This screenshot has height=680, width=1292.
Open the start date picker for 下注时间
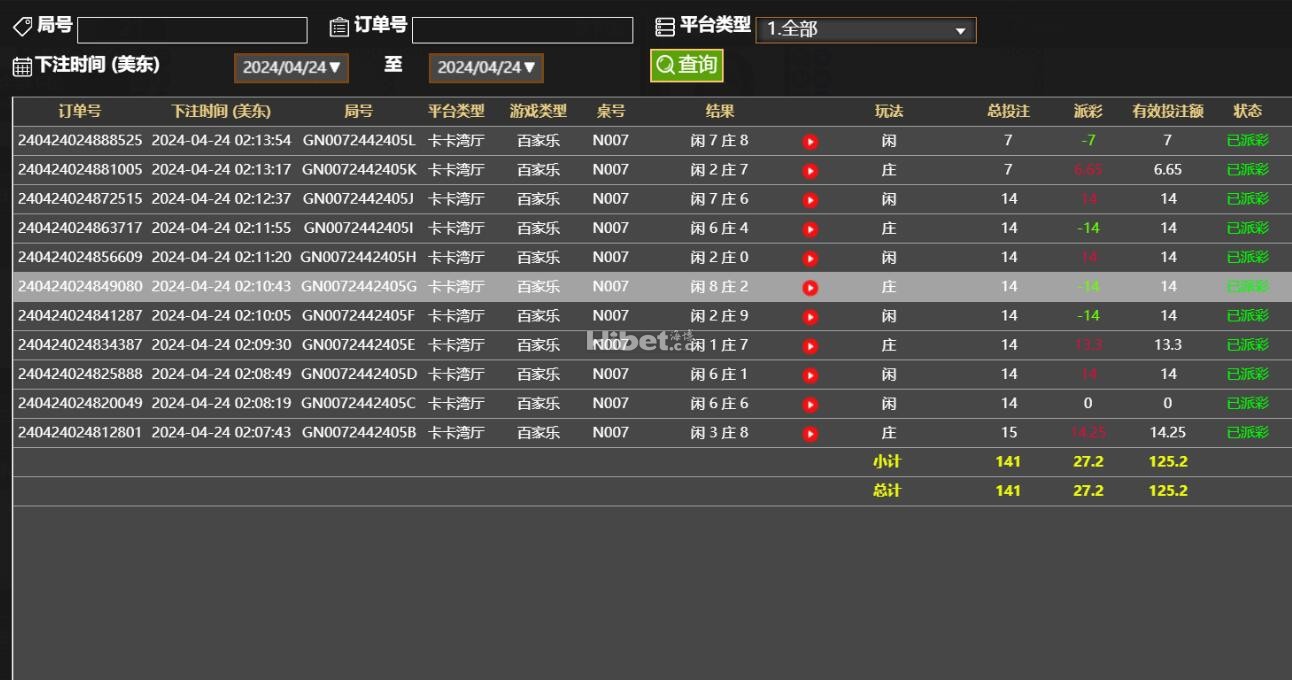[x=292, y=68]
